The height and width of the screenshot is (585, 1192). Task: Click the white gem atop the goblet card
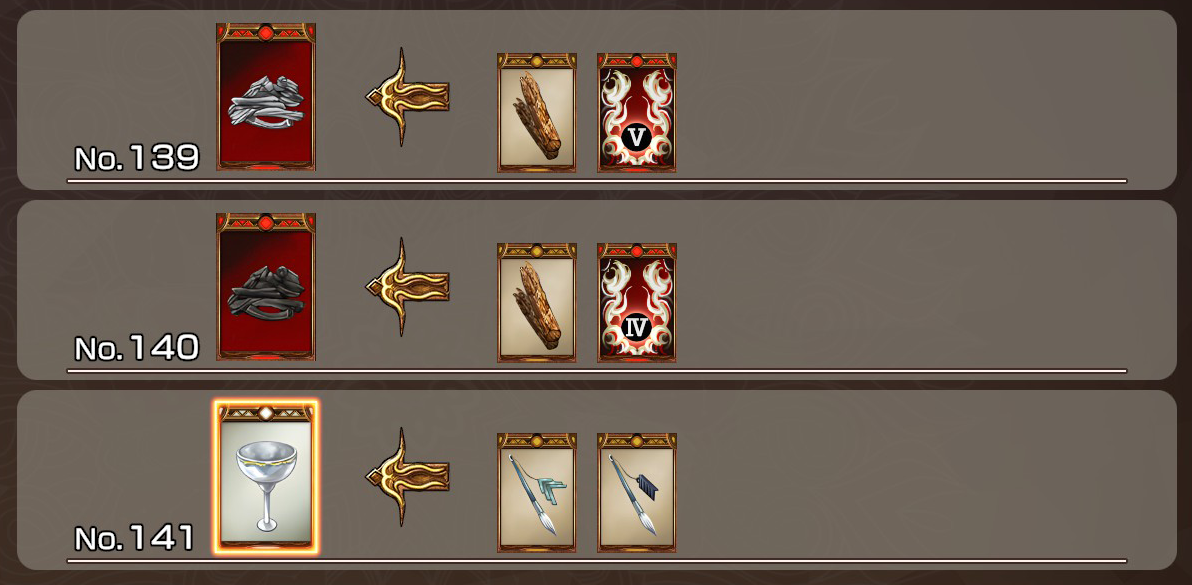coord(266,413)
